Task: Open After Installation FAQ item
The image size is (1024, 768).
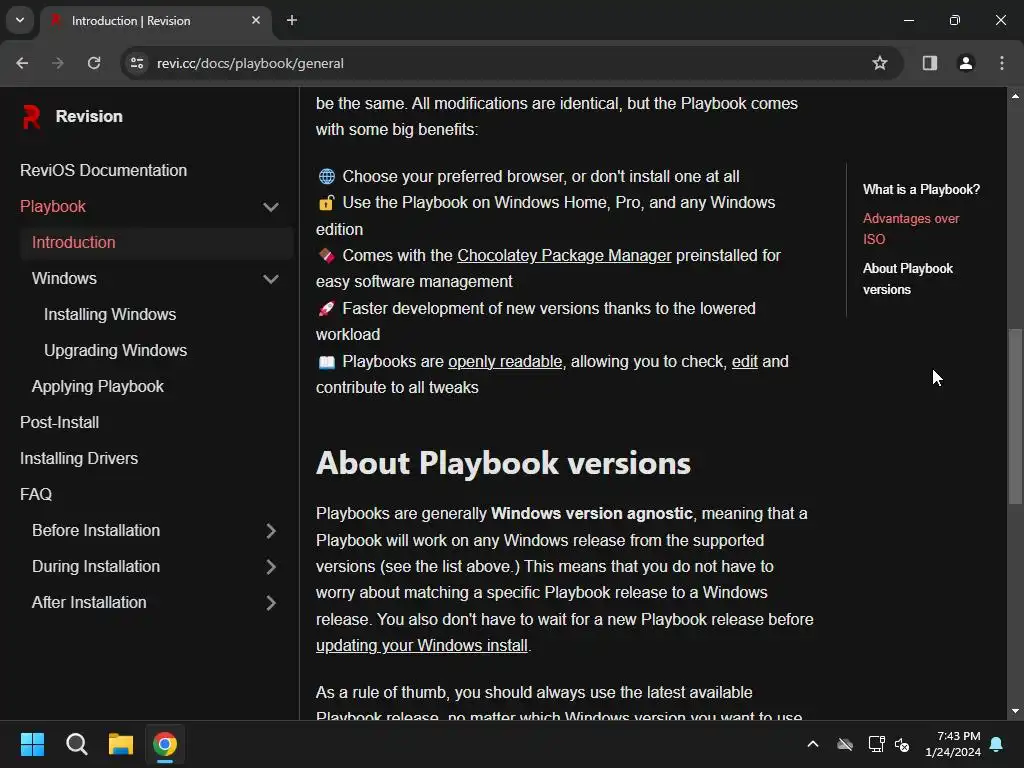Action: (x=89, y=602)
